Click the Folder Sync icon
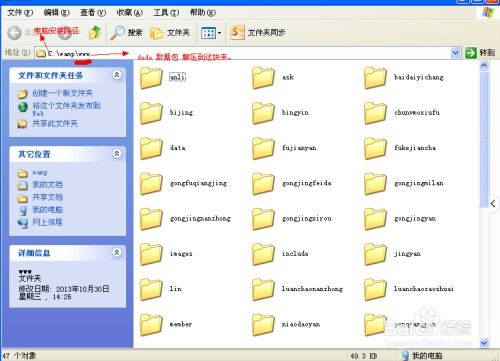 click(238, 33)
